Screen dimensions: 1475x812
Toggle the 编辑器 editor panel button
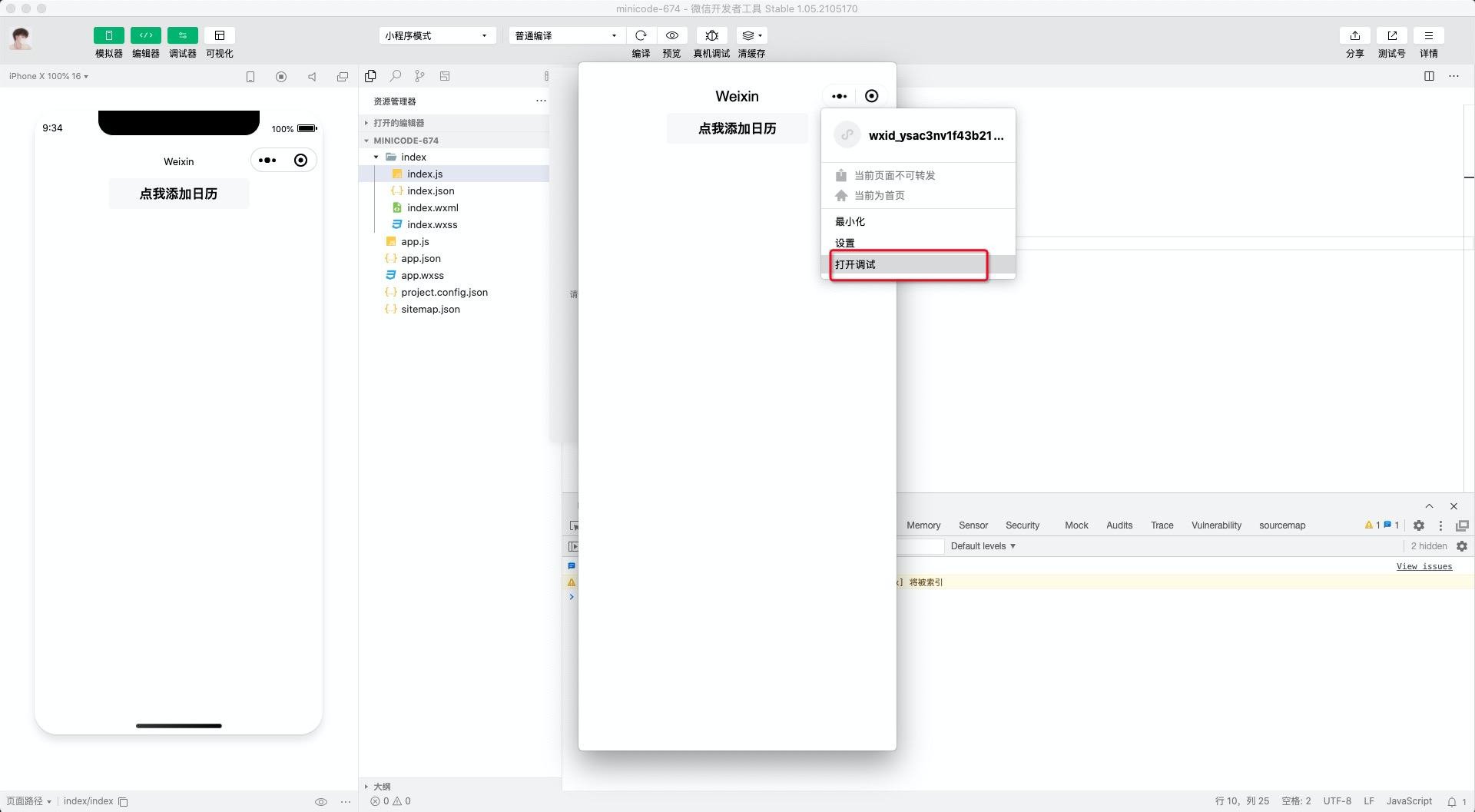145,35
